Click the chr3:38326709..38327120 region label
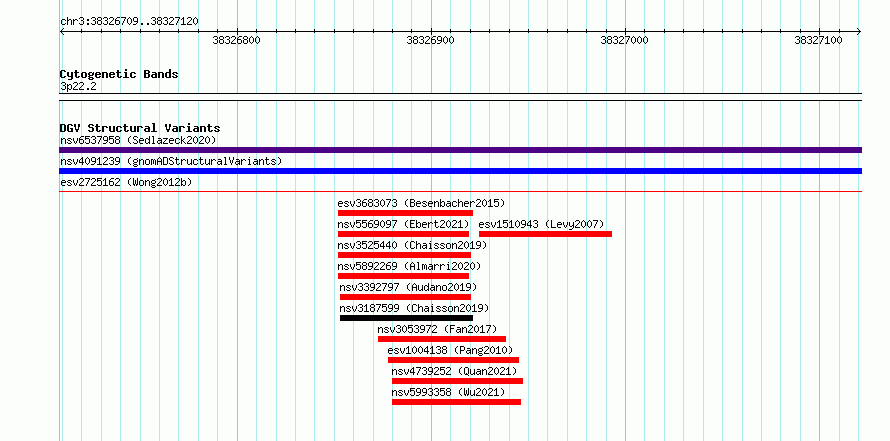The height and width of the screenshot is (441, 890). coord(129,22)
